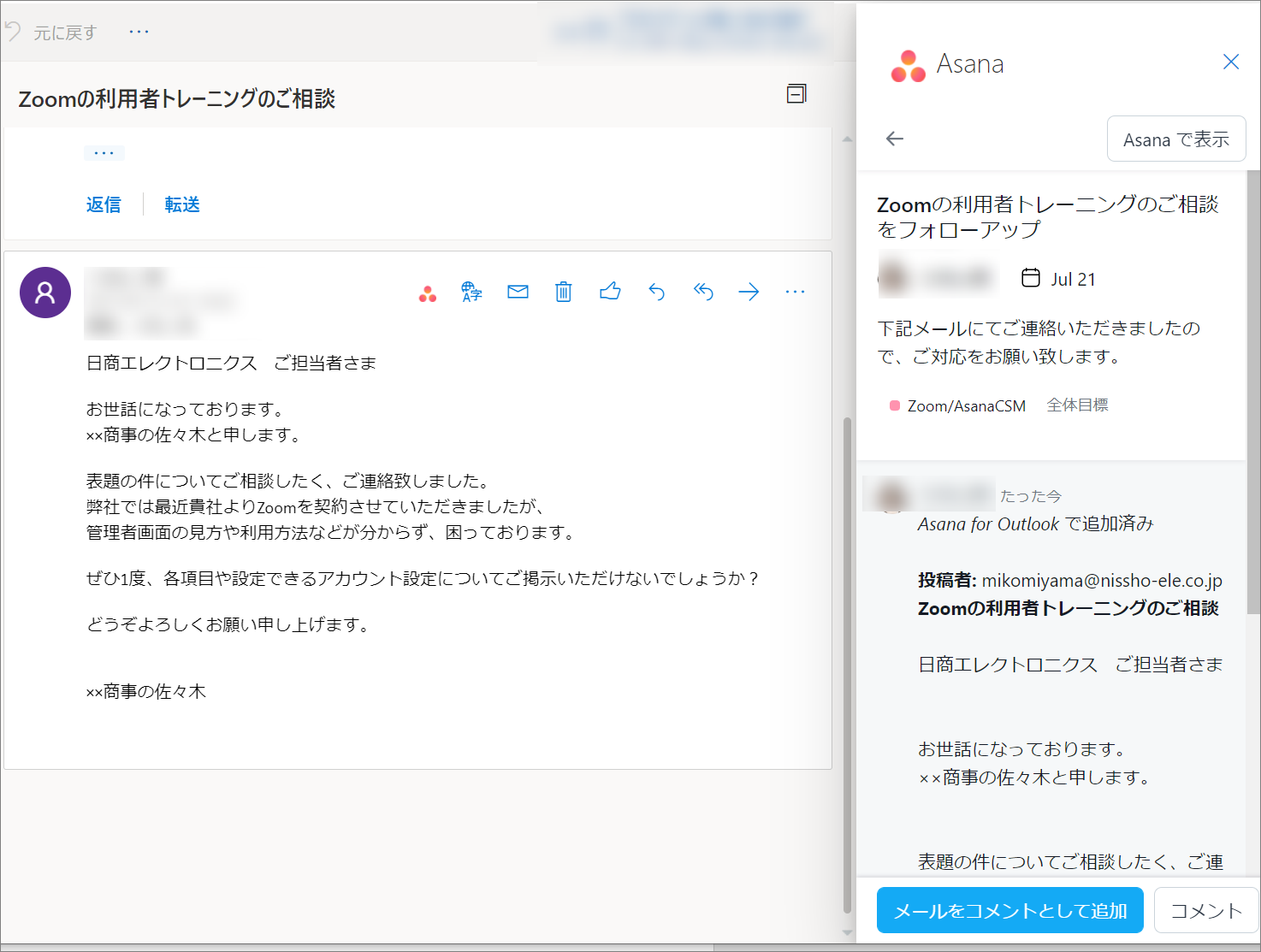Screen dimensions: 1261x952
Task: Open the translate icon in the message toolbar
Action: pyautogui.click(x=471, y=292)
